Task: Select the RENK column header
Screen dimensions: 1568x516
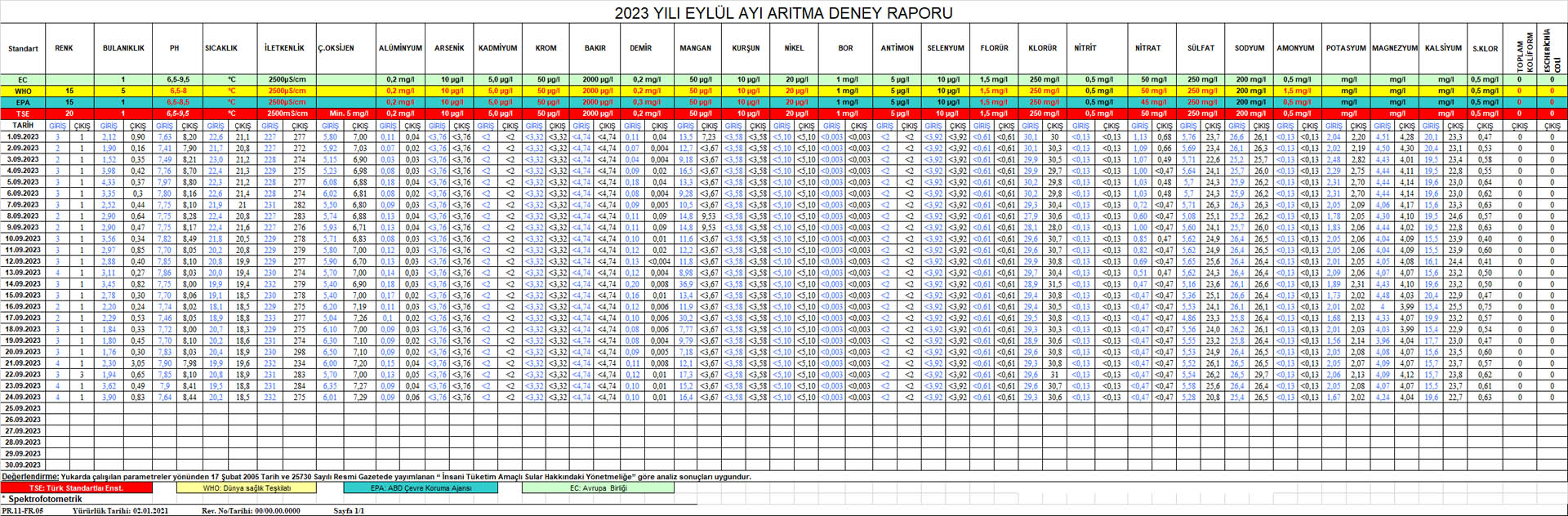Action: pyautogui.click(x=64, y=48)
